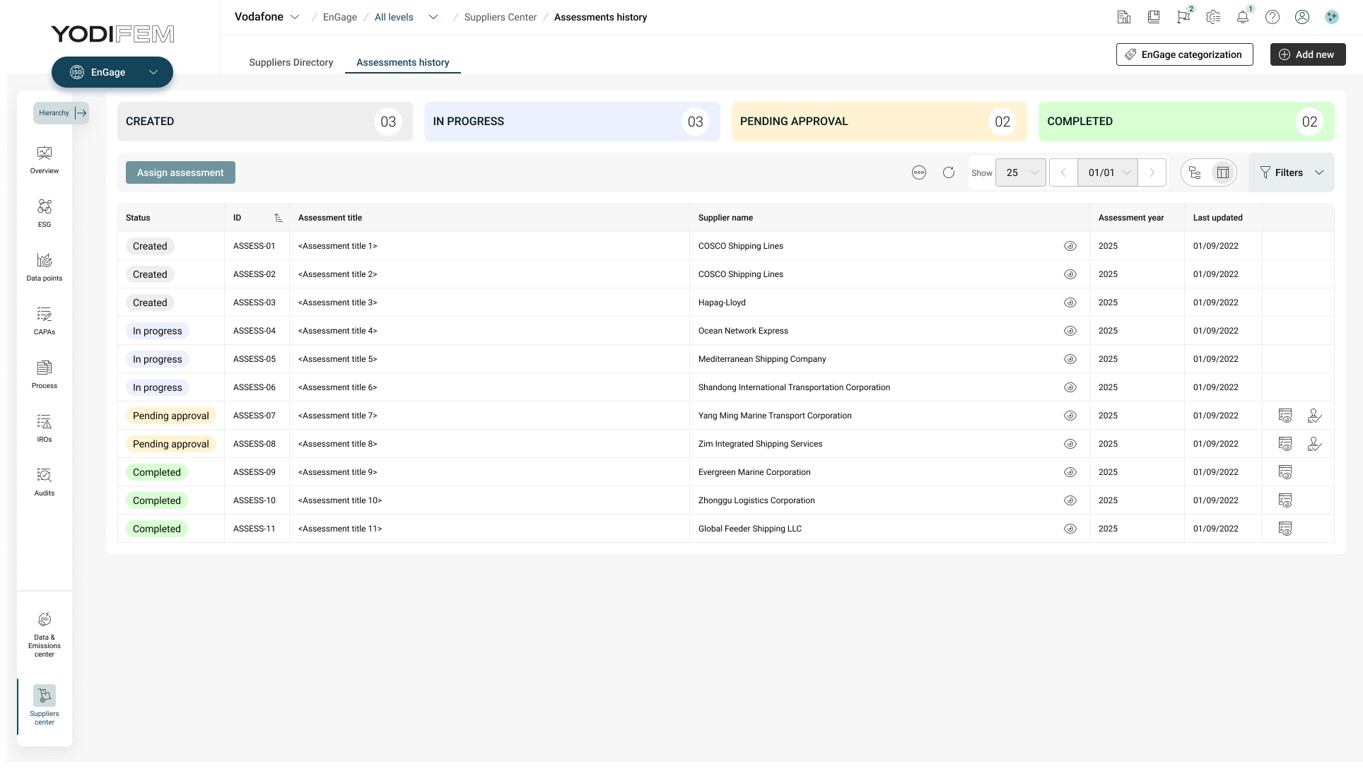1363x769 pixels.
Task: Click the YODIFEM logo
Action: coord(113,34)
